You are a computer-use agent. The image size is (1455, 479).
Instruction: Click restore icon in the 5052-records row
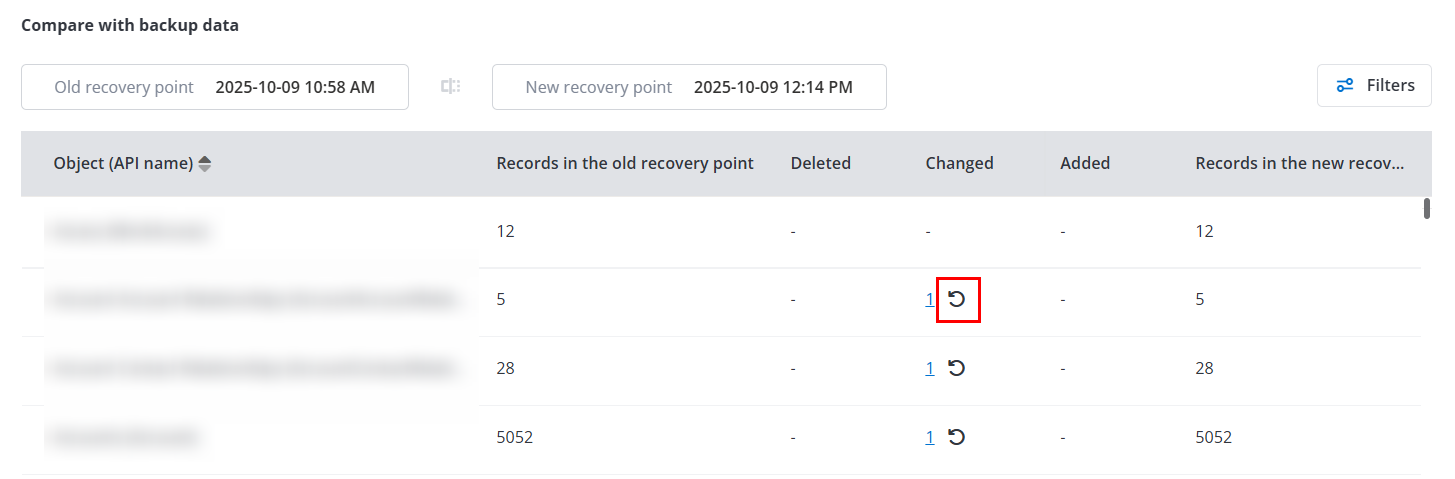pyautogui.click(x=957, y=437)
